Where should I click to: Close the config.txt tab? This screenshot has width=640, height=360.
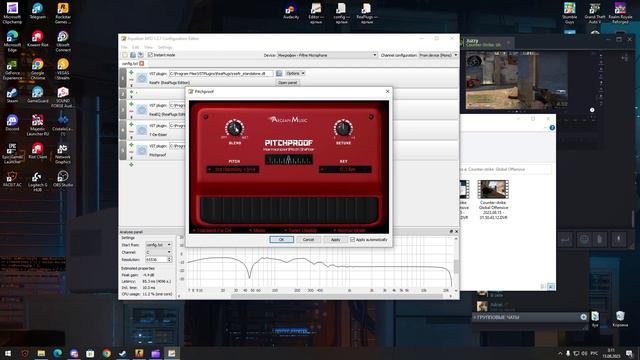tap(142, 64)
